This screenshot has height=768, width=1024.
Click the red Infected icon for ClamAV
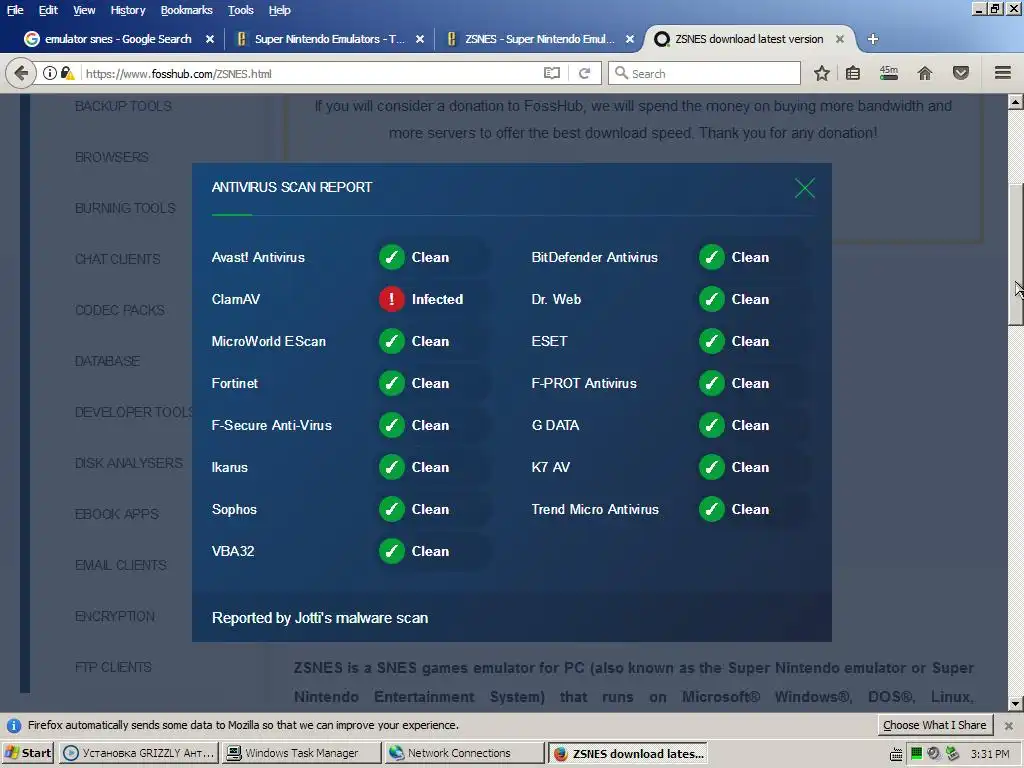coord(392,299)
